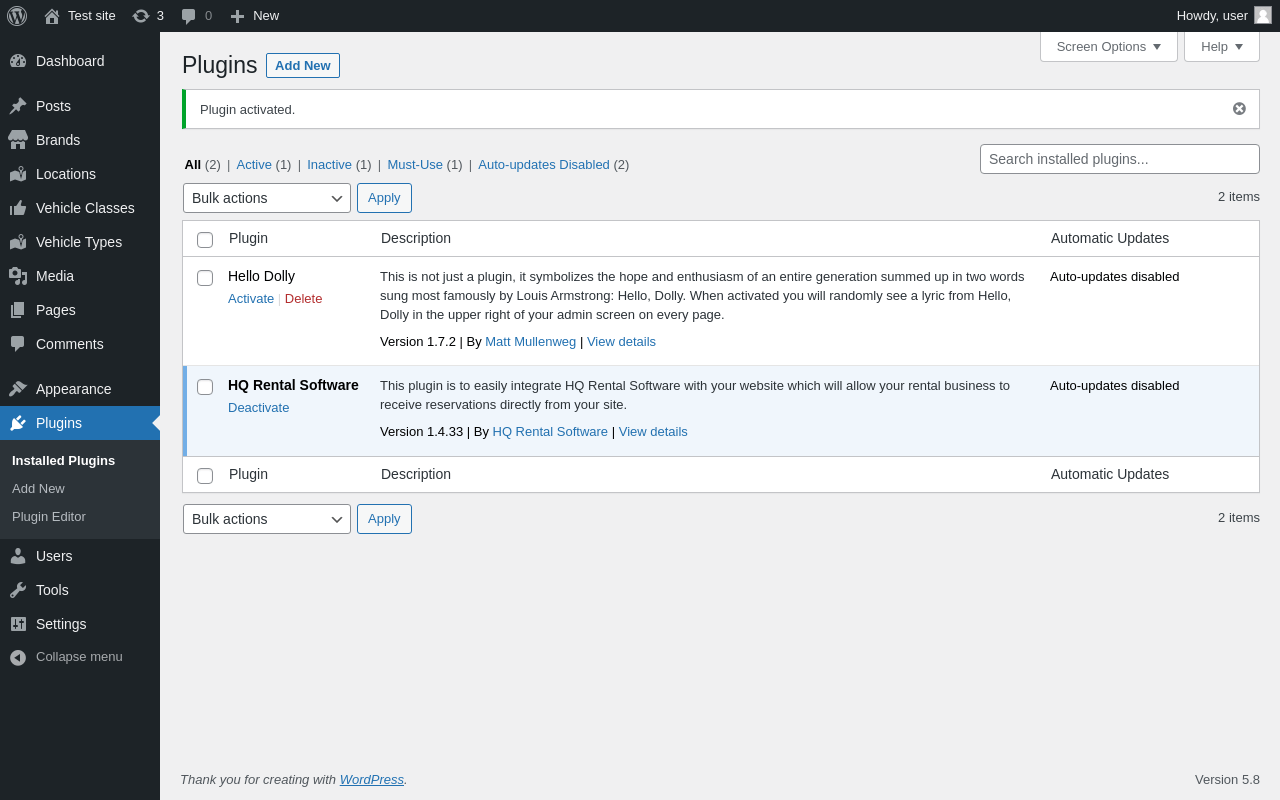Screen dimensions: 1280x800
Task: Click the Media icon in sidebar
Action: pyautogui.click(x=18, y=276)
